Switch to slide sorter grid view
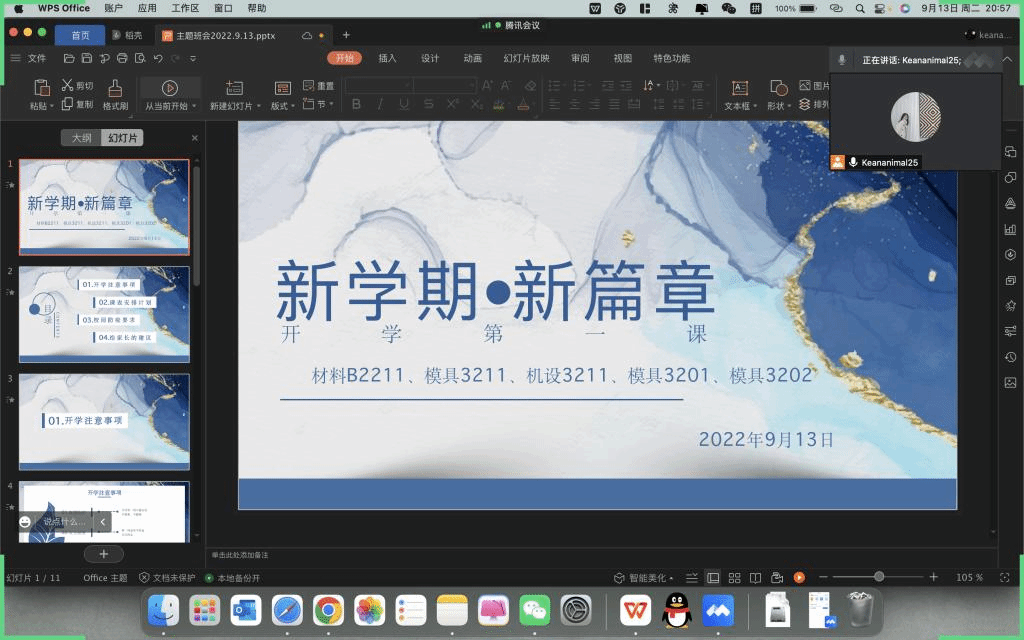This screenshot has height=640, width=1024. coord(734,578)
